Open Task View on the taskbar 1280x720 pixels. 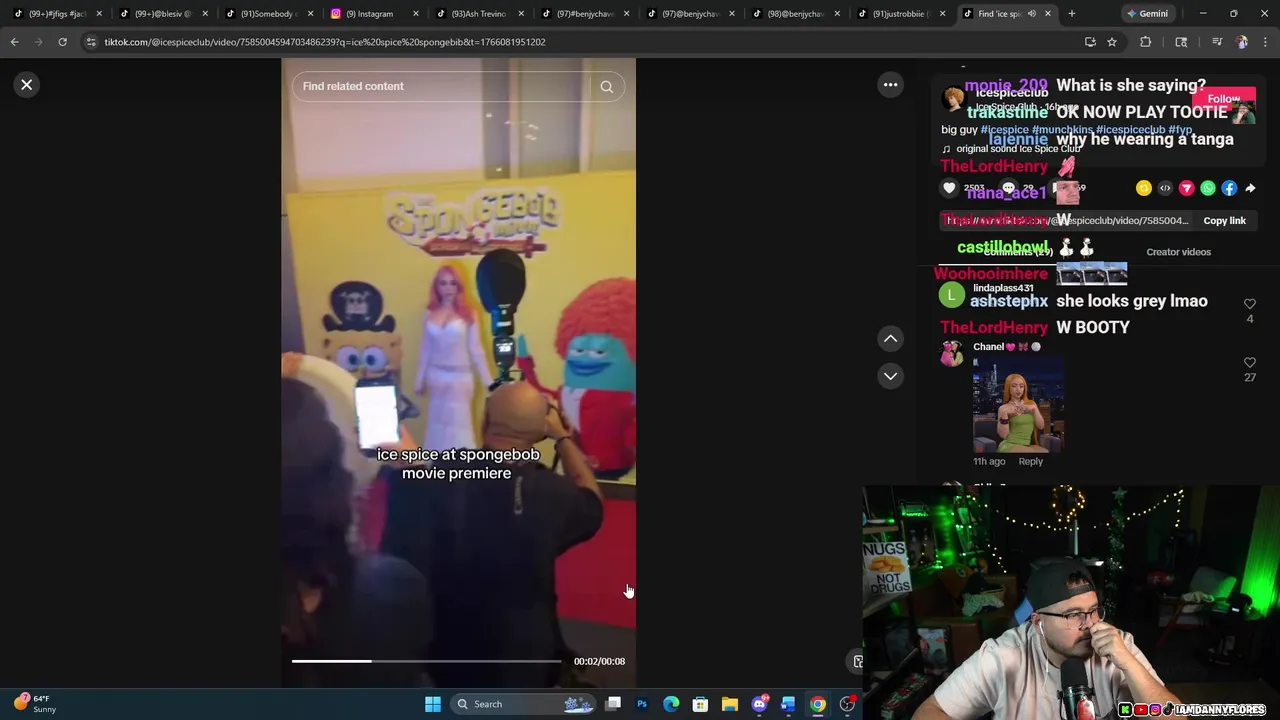click(613, 704)
